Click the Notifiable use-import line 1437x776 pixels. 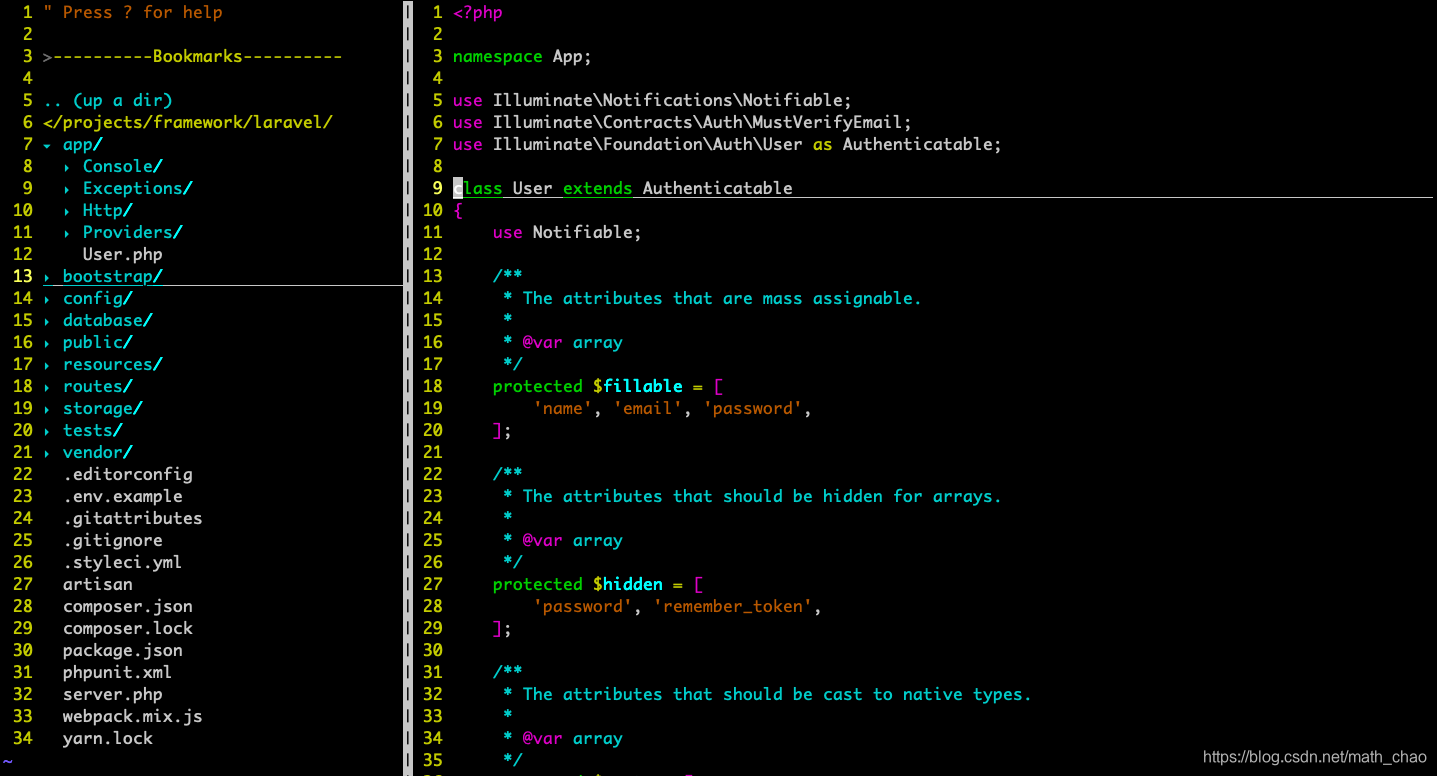pyautogui.click(x=652, y=101)
